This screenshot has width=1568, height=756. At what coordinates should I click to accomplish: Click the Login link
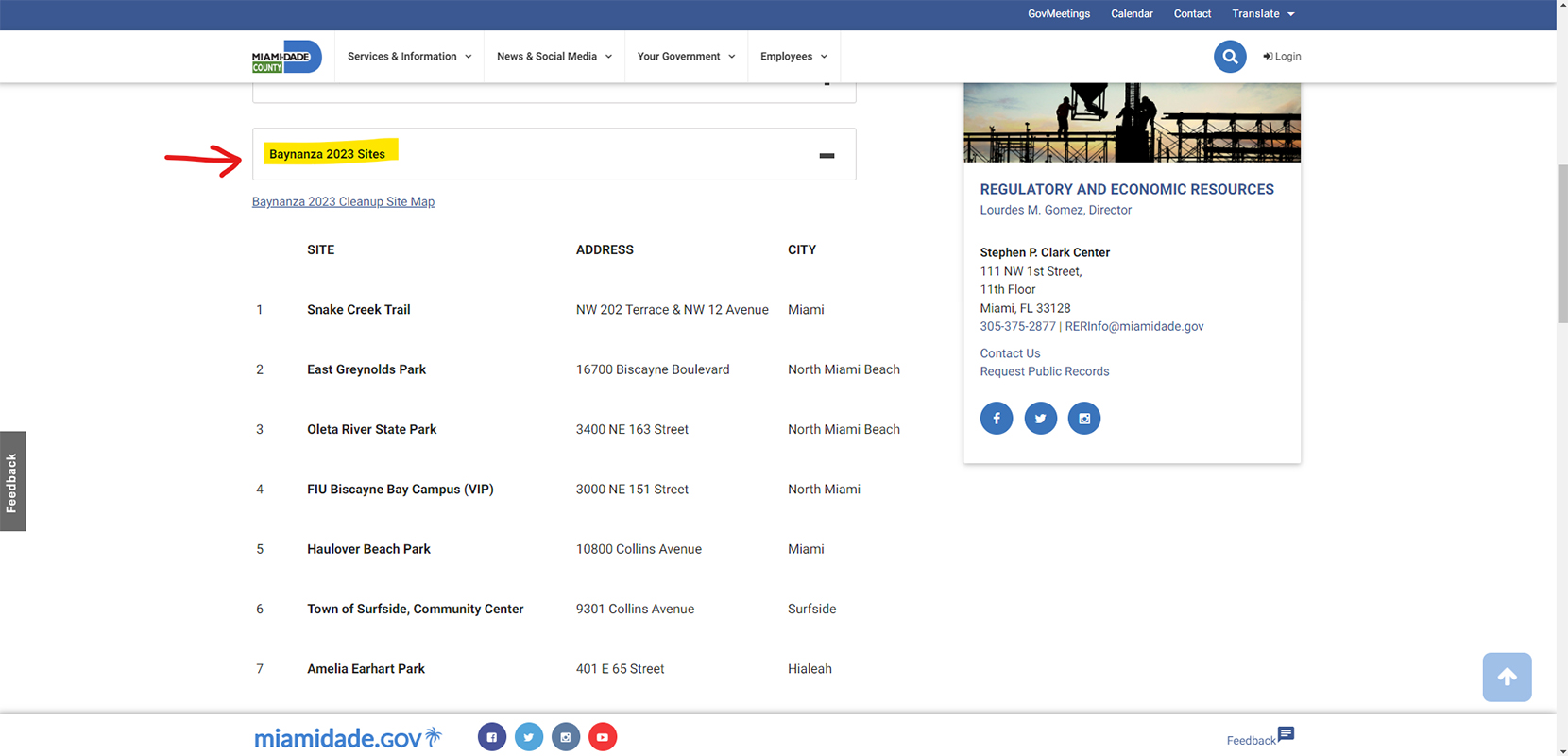tap(1282, 57)
